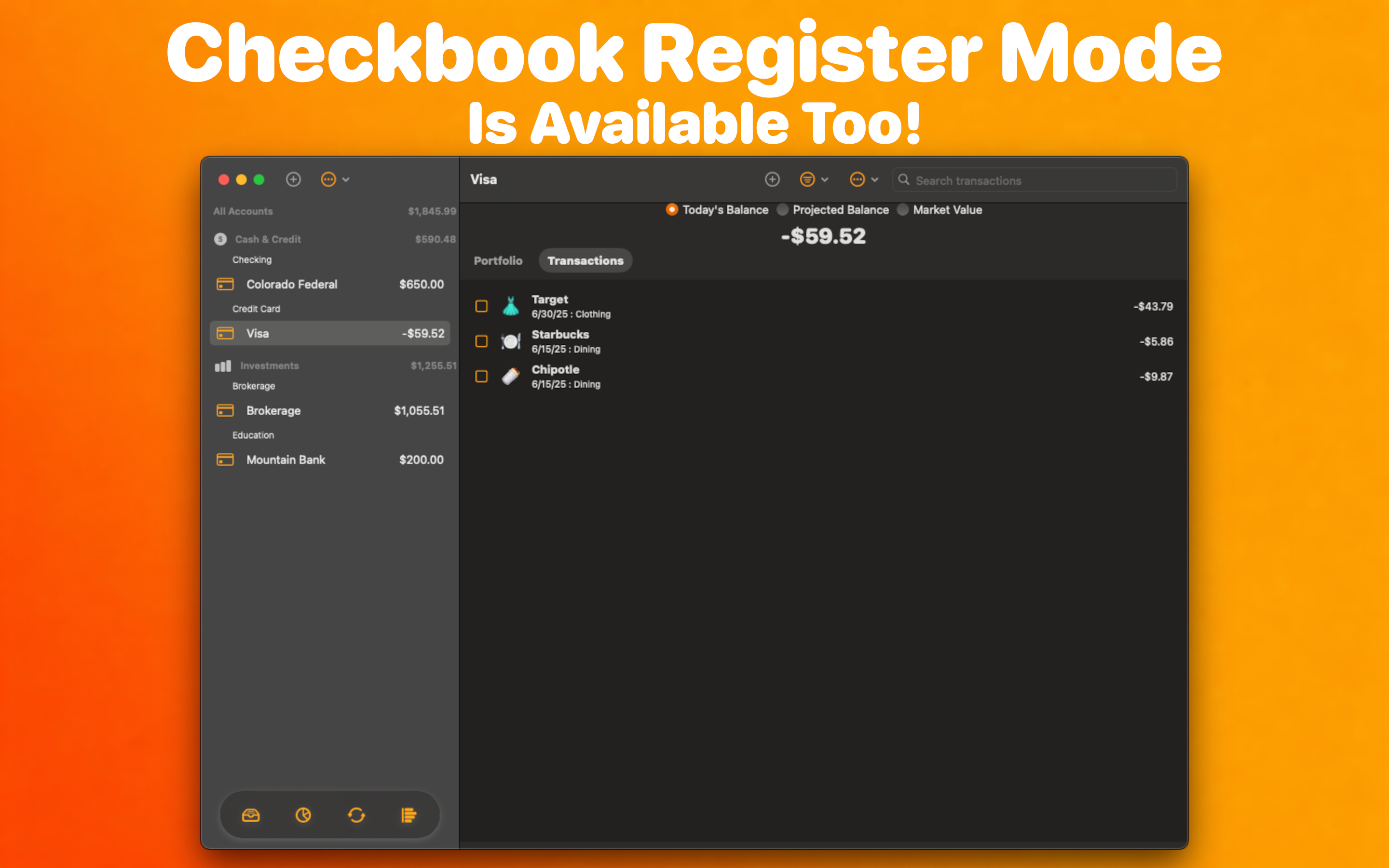This screenshot has width=1389, height=868.
Task: Click the Colorado Federal card icon
Action: [225, 284]
